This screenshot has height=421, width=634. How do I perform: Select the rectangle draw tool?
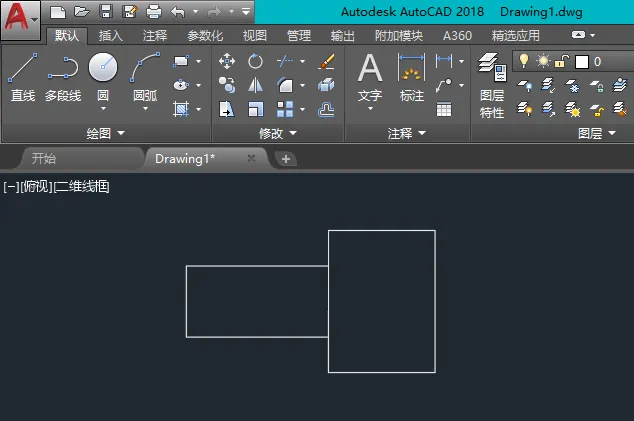181,61
